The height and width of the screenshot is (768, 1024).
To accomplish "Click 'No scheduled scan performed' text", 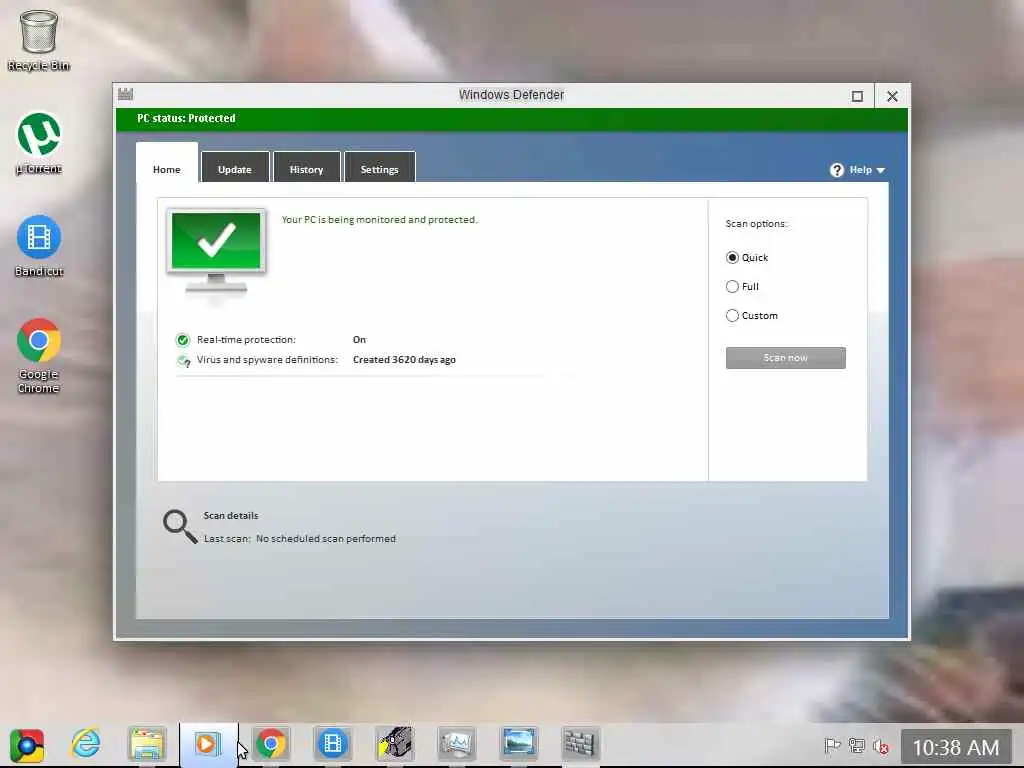I will (326, 539).
